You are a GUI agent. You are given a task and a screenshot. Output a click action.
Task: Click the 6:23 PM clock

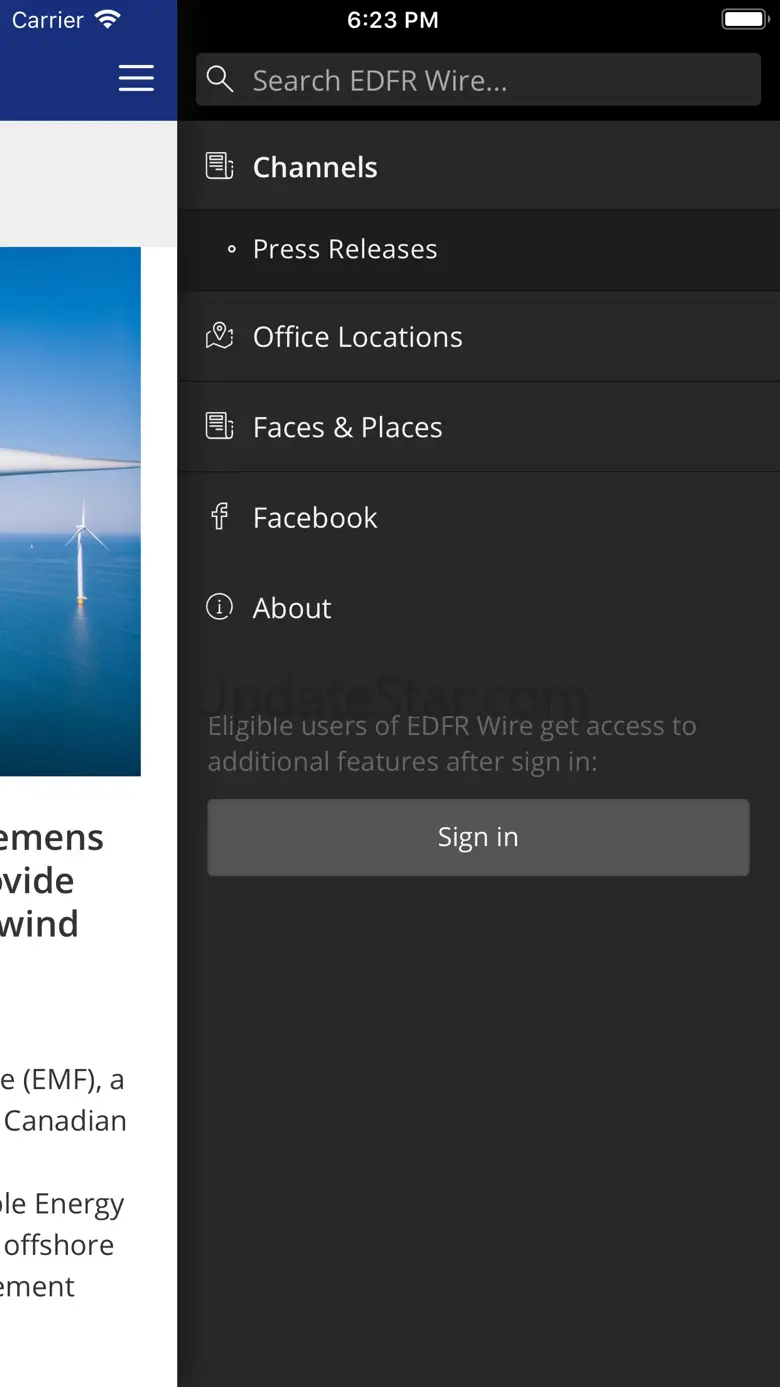(x=392, y=20)
